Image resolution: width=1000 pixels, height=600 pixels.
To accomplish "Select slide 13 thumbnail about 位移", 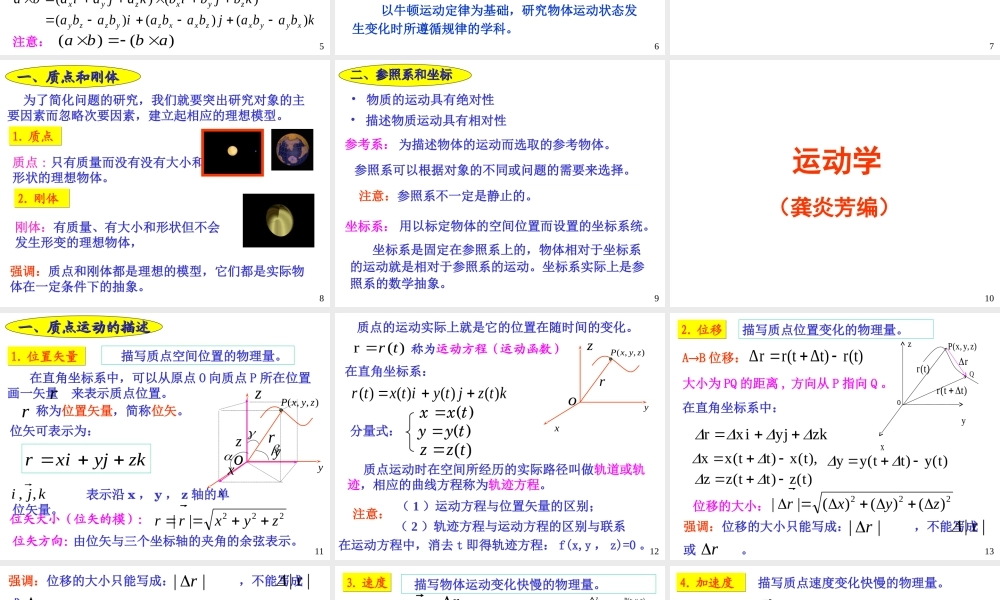I will (x=835, y=435).
